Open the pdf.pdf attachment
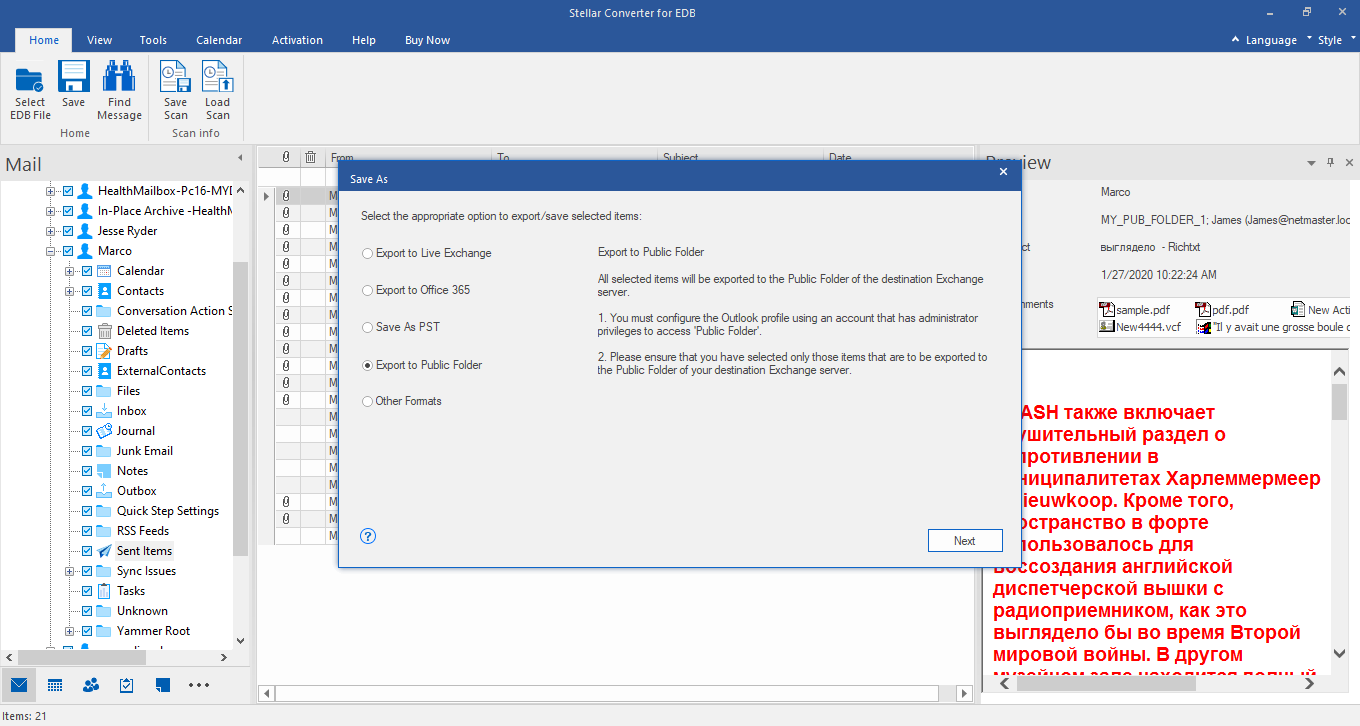The image size is (1360, 726). point(1223,310)
